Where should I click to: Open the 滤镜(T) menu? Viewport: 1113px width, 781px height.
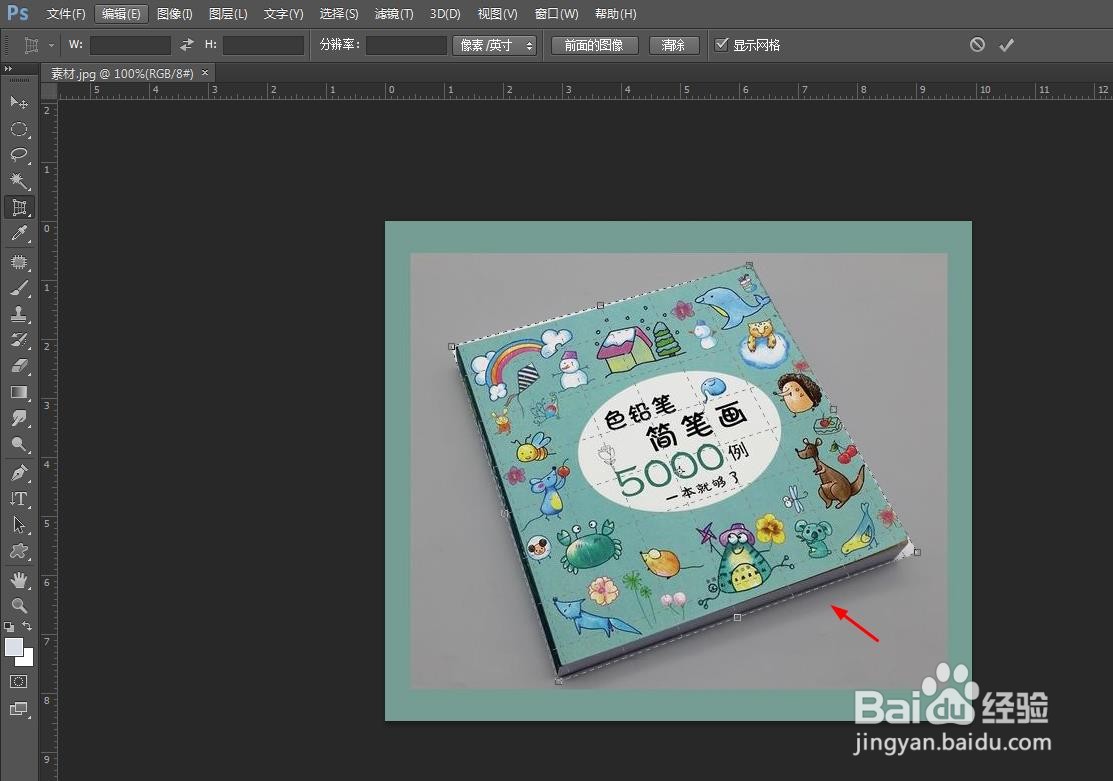coord(394,13)
